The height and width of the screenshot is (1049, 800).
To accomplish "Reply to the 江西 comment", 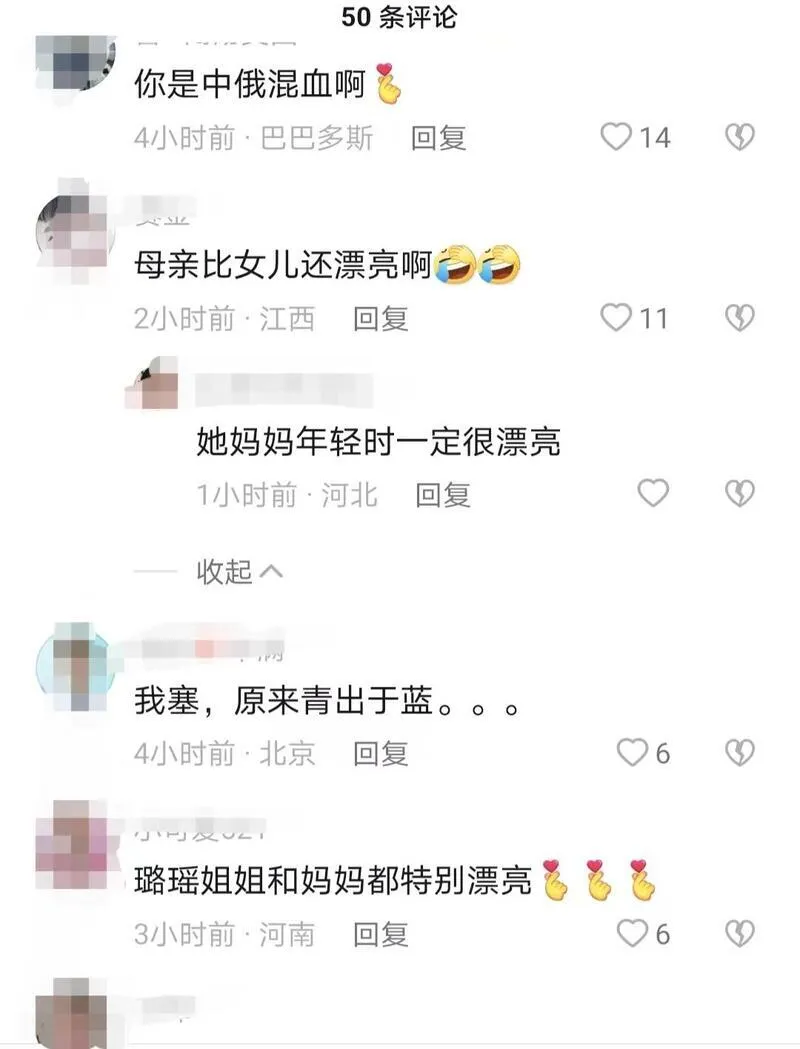I will pyautogui.click(x=381, y=318).
